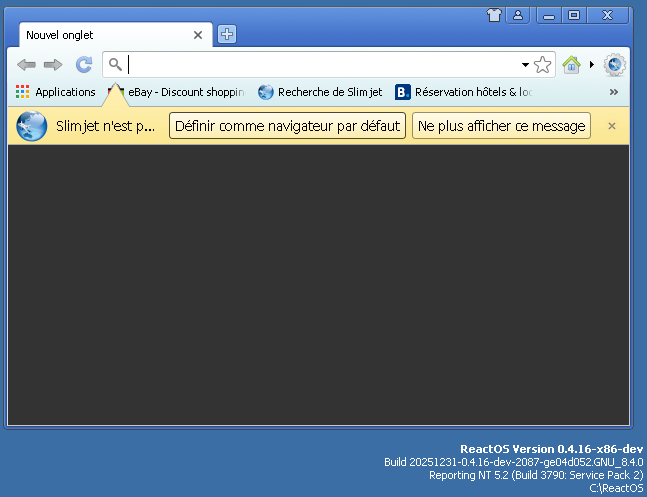Click the forward navigation arrow

tap(53, 65)
